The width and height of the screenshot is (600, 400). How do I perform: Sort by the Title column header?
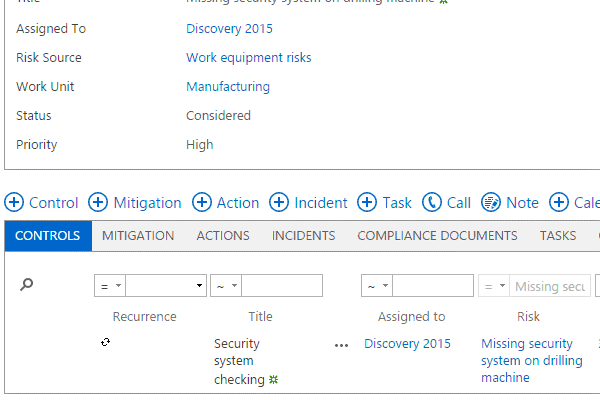tap(260, 317)
